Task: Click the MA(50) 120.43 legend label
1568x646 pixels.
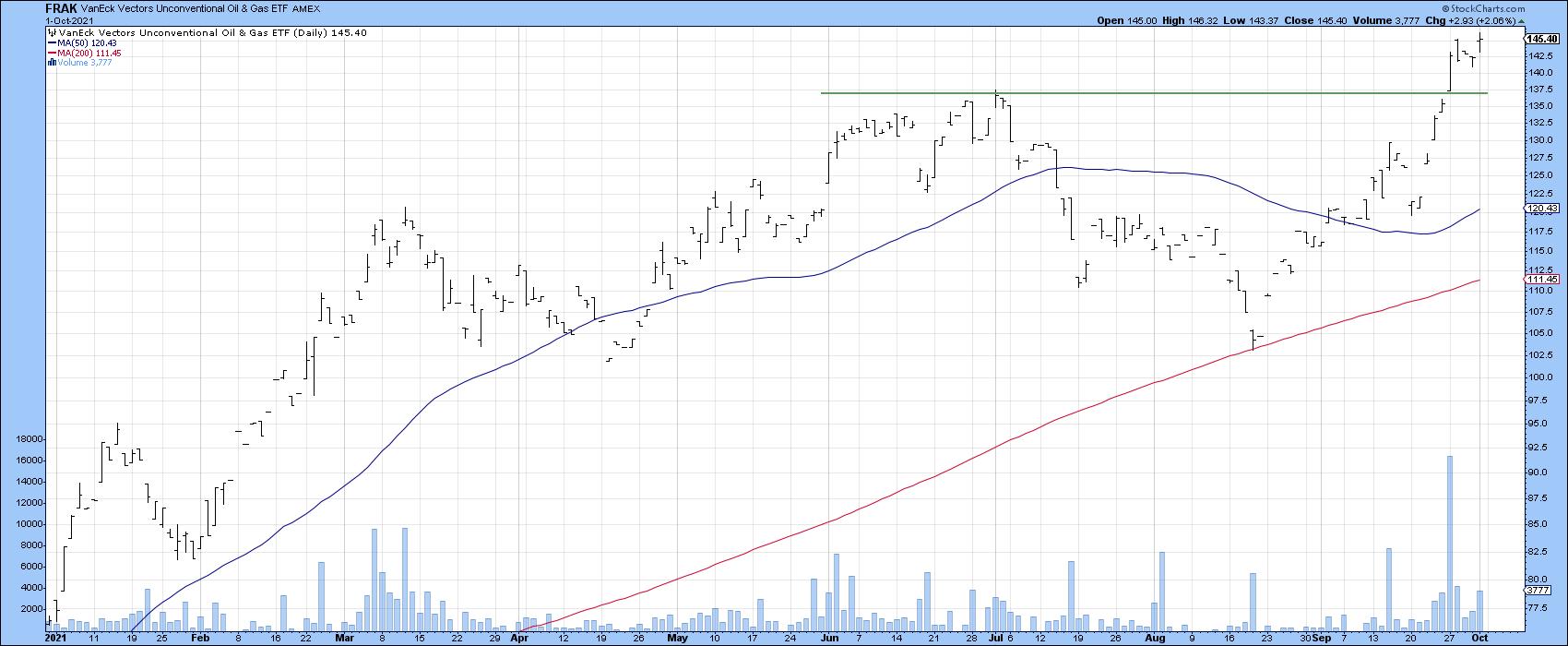Action: coord(89,42)
